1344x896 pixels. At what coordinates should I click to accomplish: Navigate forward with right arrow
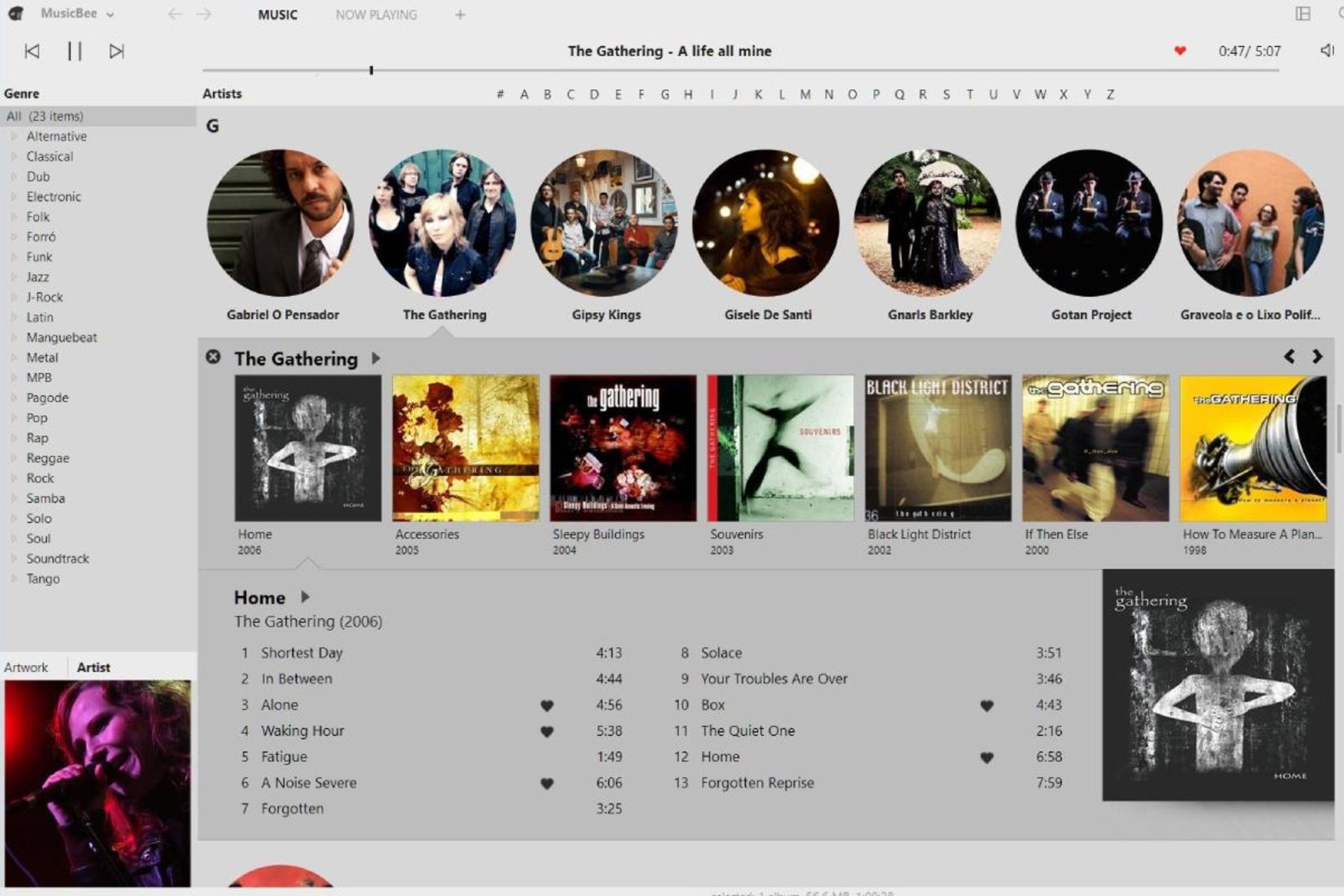[204, 14]
